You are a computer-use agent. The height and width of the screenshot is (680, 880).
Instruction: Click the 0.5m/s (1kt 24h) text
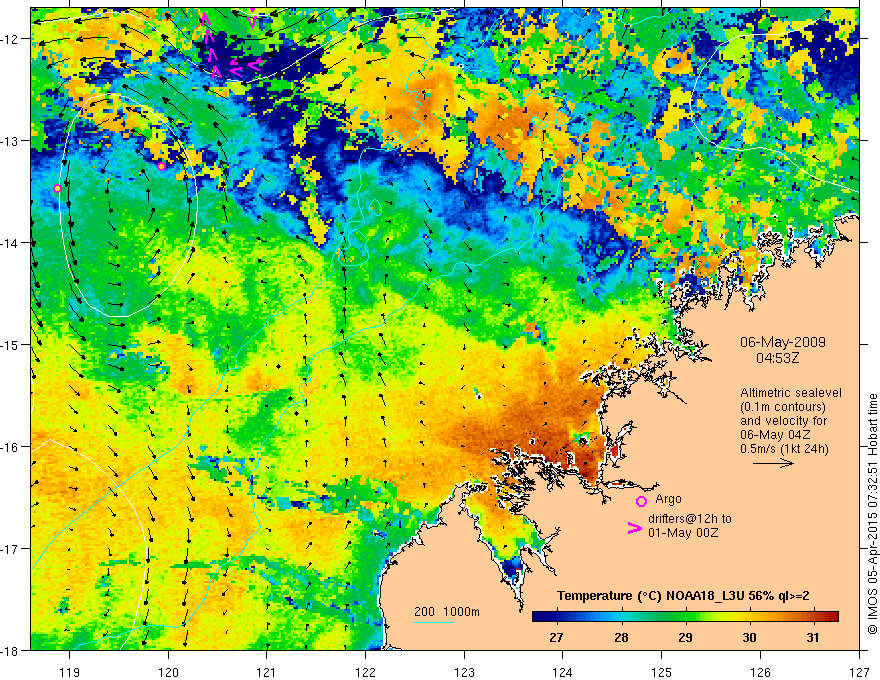[785, 449]
